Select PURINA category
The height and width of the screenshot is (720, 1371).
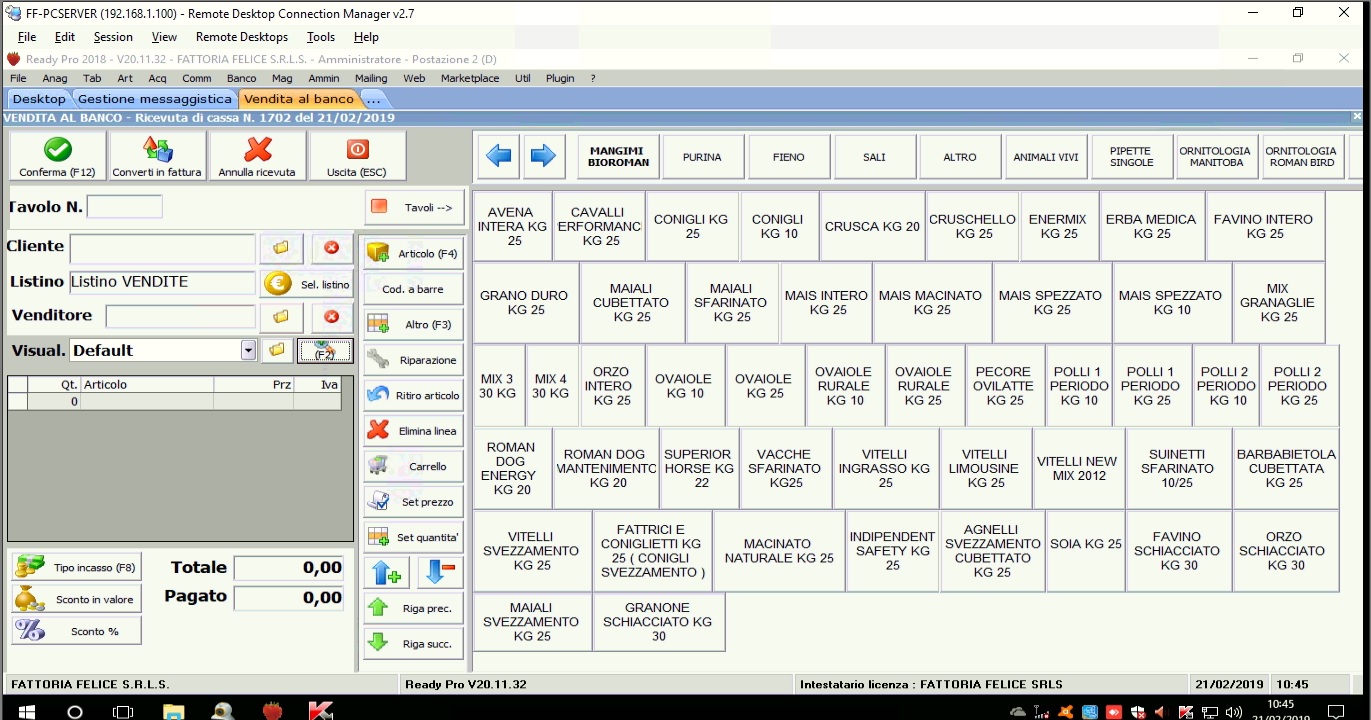[702, 157]
